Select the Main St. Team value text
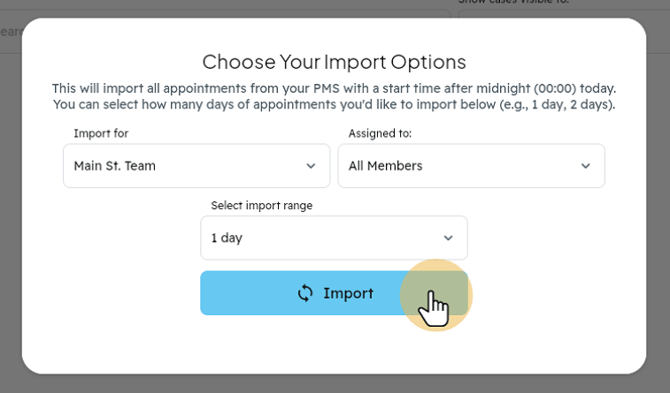The width and height of the screenshot is (670, 393). (115, 166)
